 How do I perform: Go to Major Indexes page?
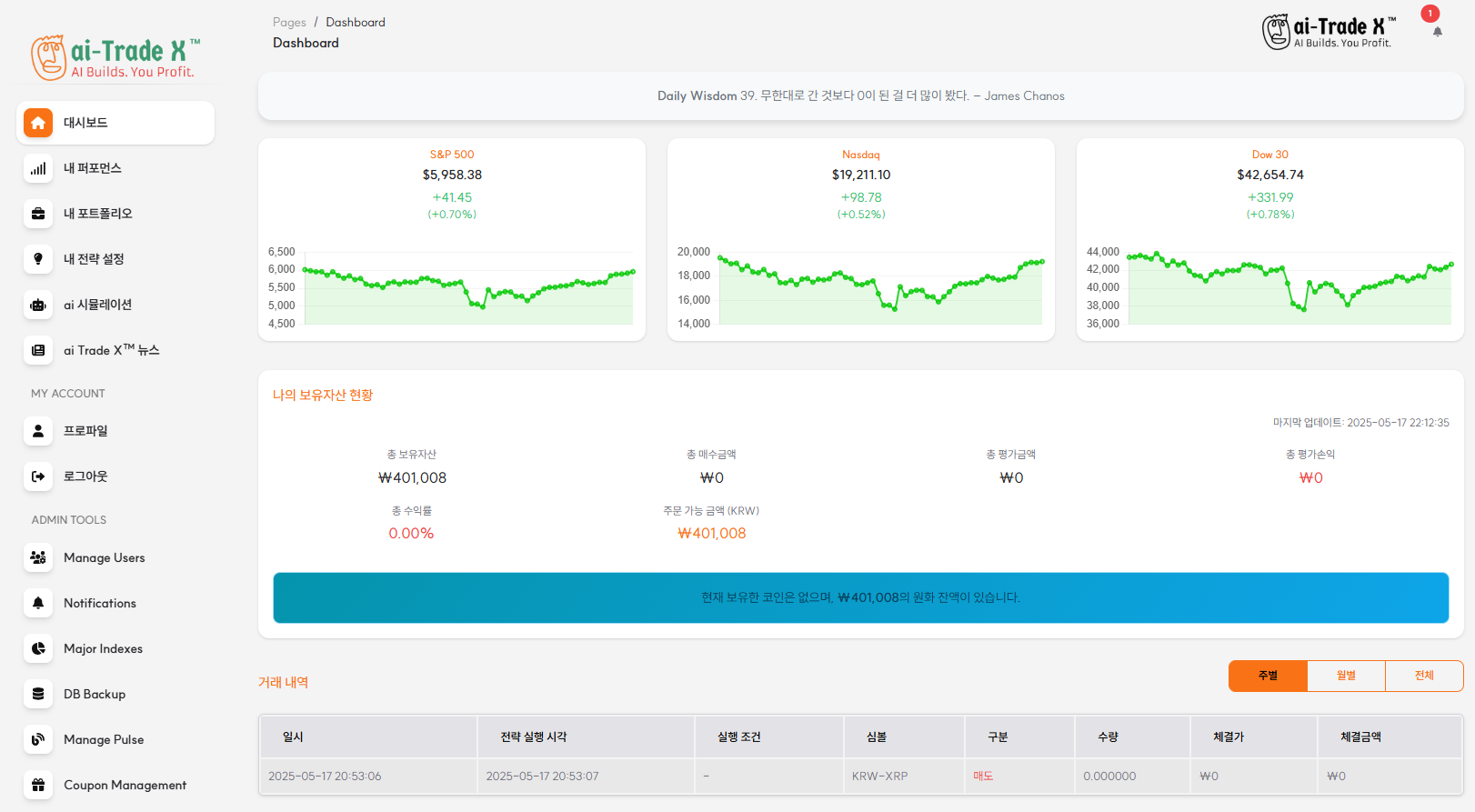tap(103, 648)
